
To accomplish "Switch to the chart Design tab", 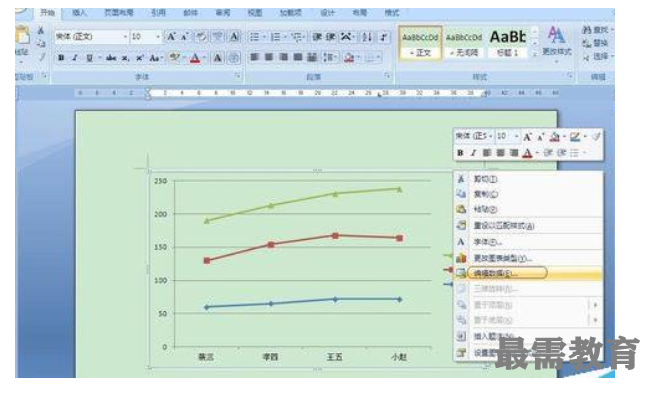I will (x=328, y=13).
